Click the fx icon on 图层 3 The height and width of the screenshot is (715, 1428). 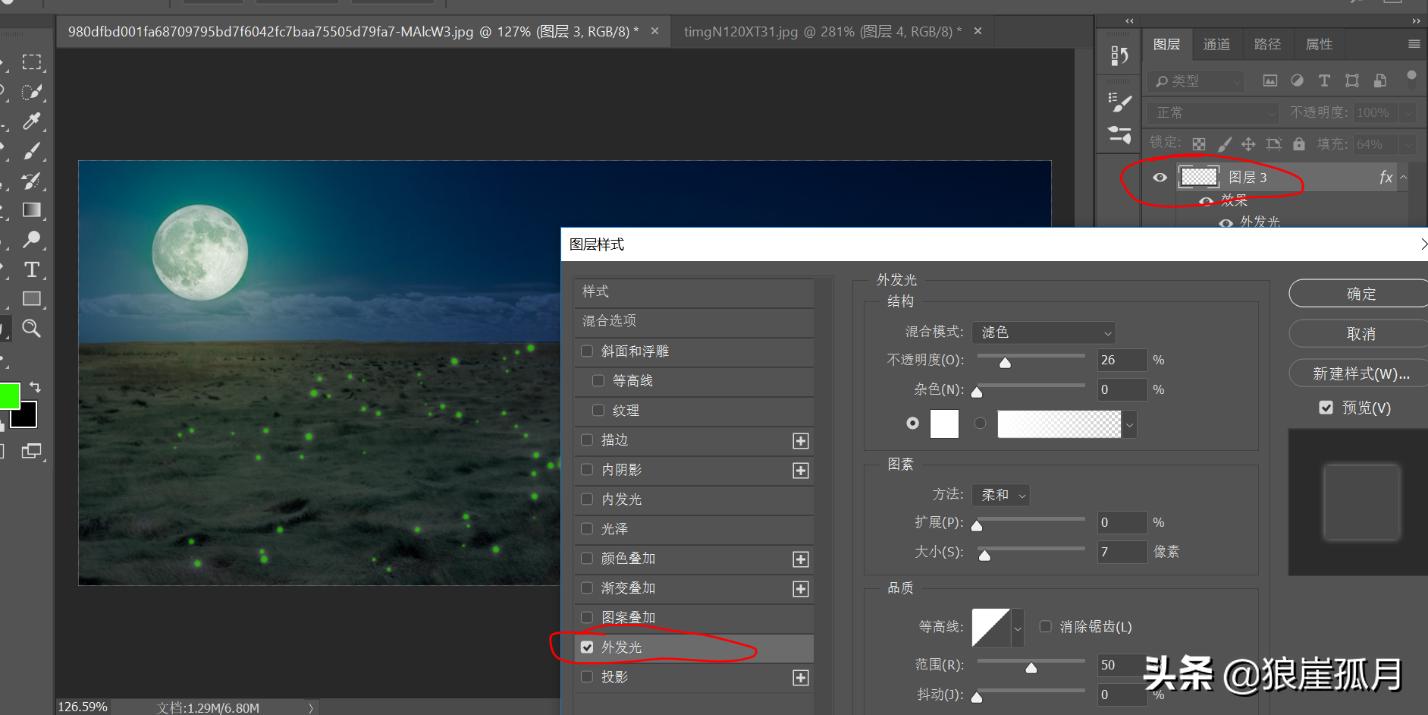click(1385, 177)
